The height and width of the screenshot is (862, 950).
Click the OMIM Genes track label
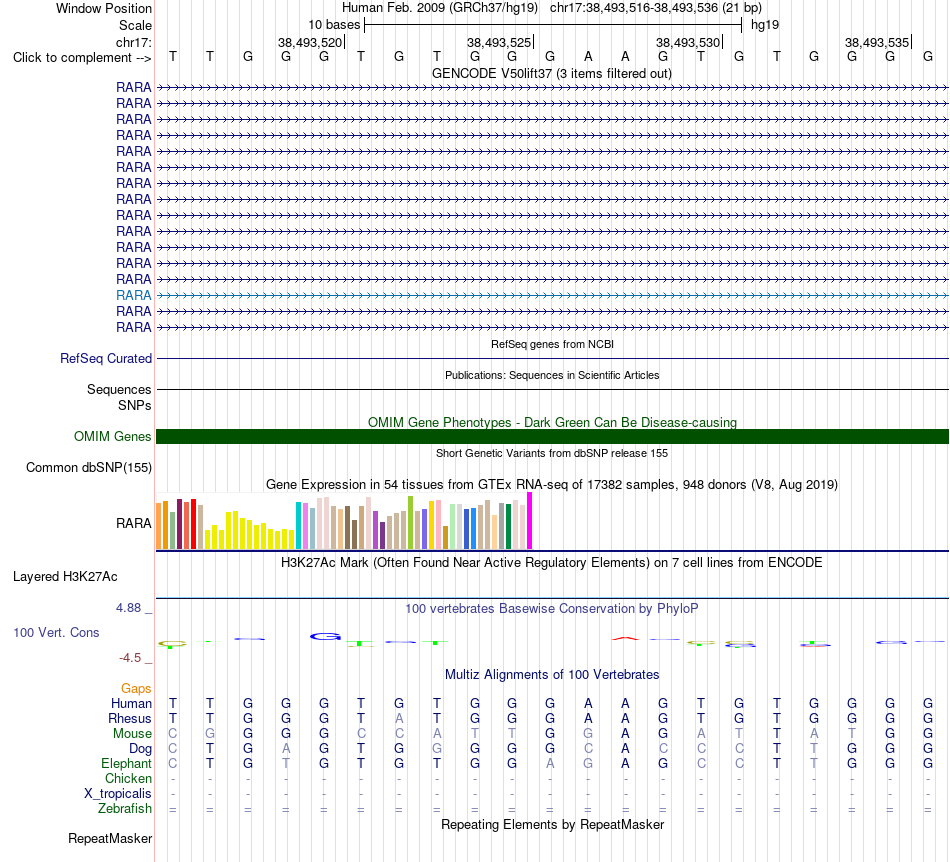coord(112,436)
